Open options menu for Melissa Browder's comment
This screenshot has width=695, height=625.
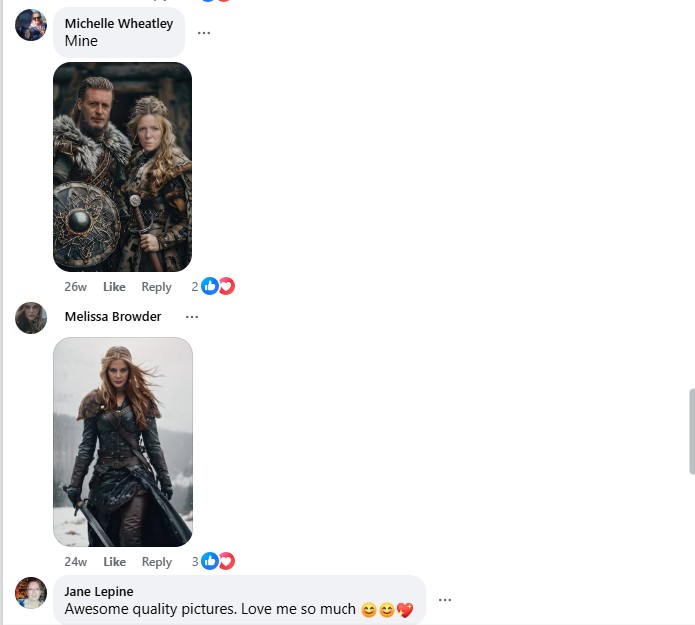tap(192, 317)
